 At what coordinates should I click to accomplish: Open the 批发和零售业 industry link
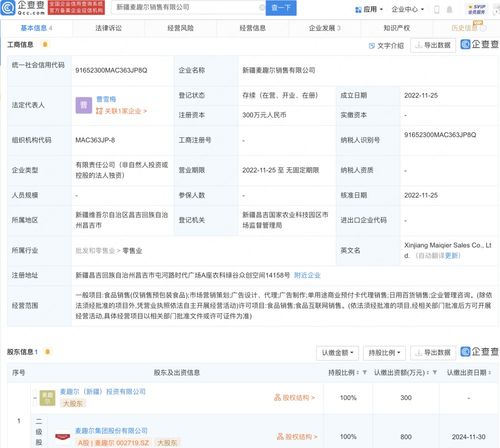[x=95, y=250]
